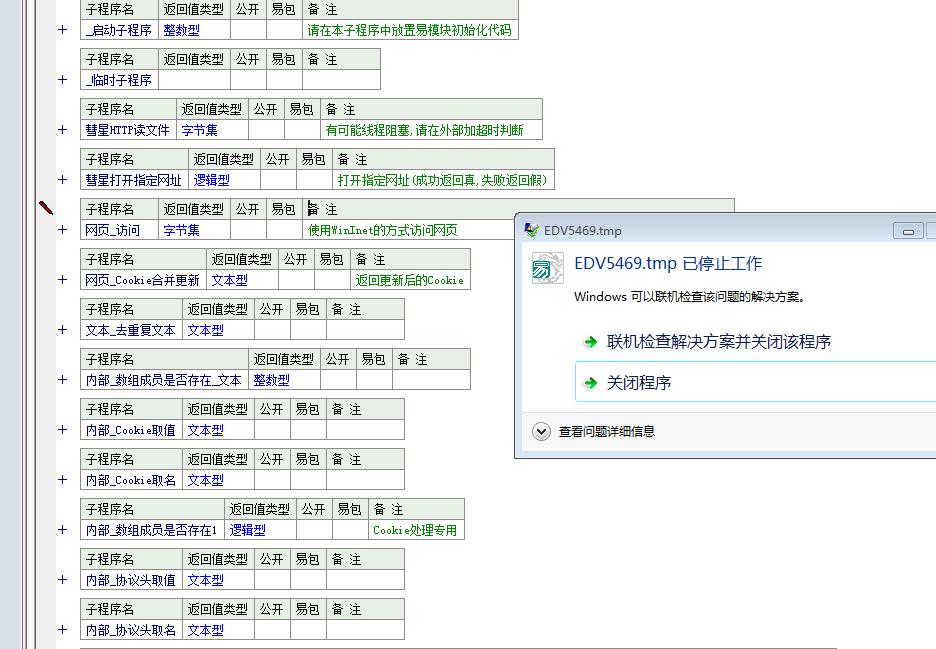
Task: Click the 易语言 program icon in dialog
Action: 547,268
